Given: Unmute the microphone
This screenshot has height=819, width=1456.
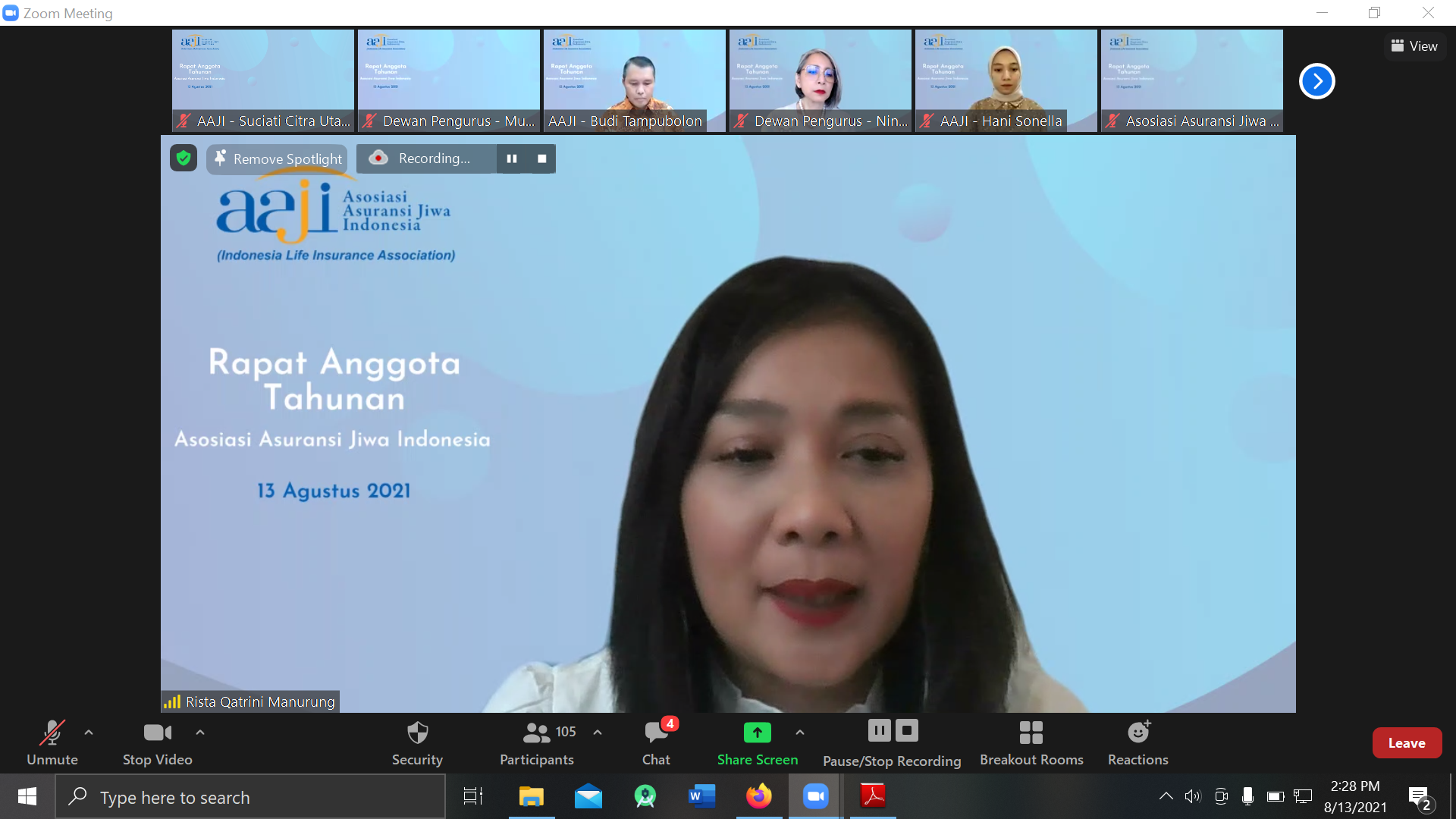Looking at the screenshot, I should point(52,742).
